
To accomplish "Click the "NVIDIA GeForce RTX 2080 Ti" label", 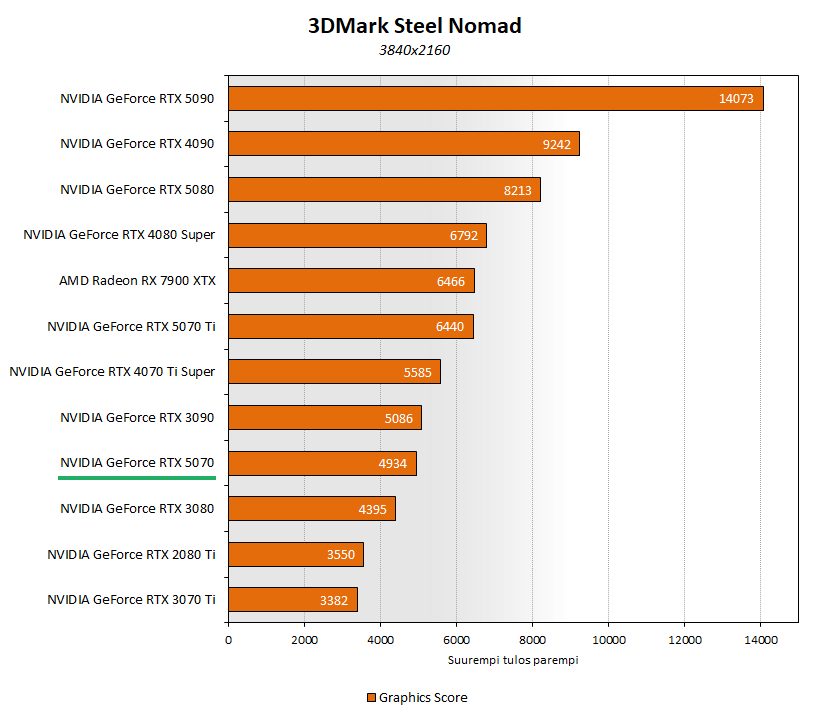I will pos(131,554).
